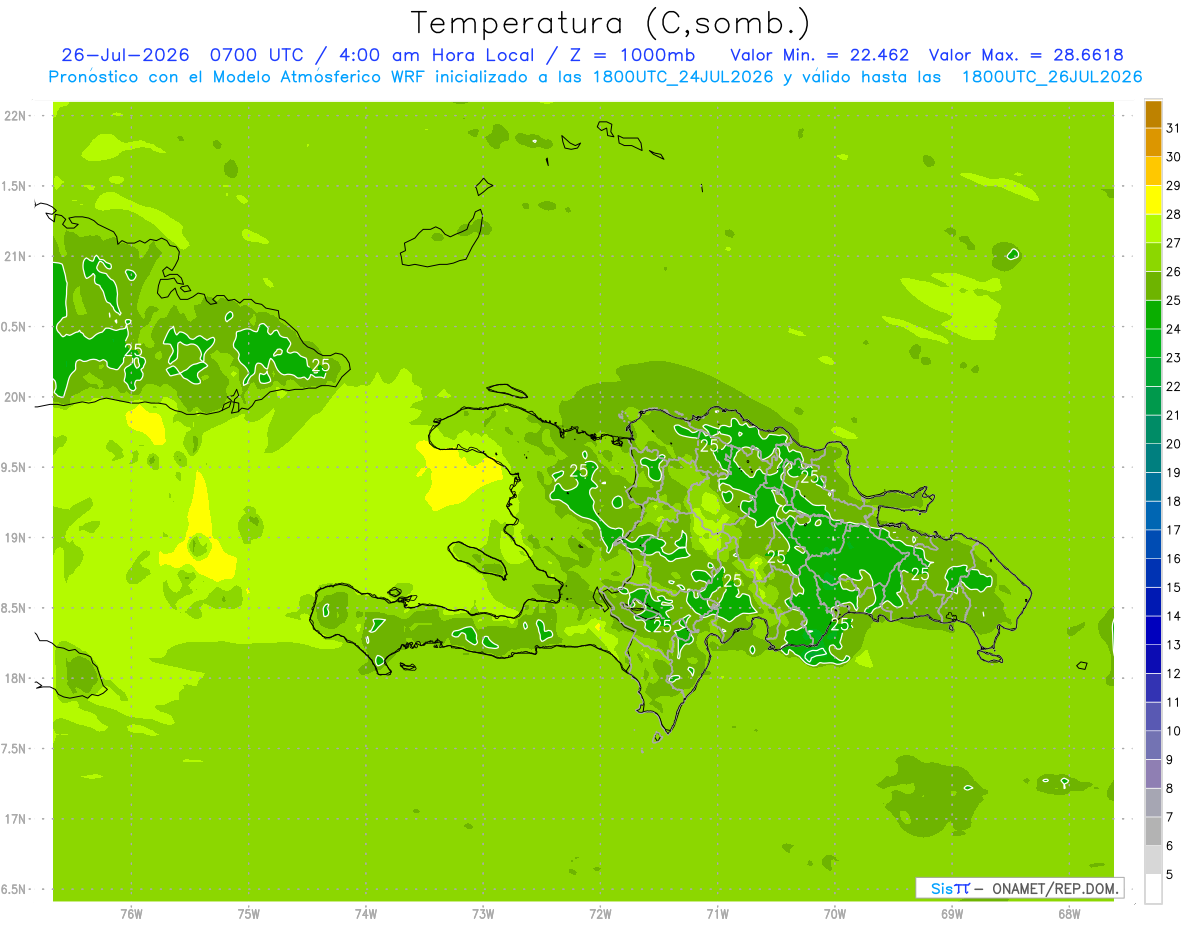Click the 25 contour label over eastern Cuba
Viewport: 1200px width, 927px height.
[x=320, y=365]
